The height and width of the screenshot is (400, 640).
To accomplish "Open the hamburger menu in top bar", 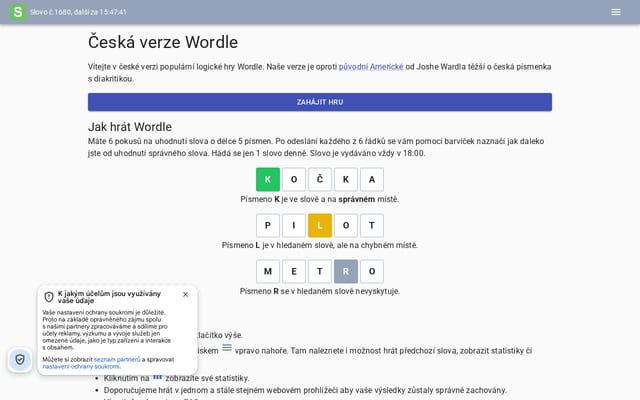I will click(616, 12).
